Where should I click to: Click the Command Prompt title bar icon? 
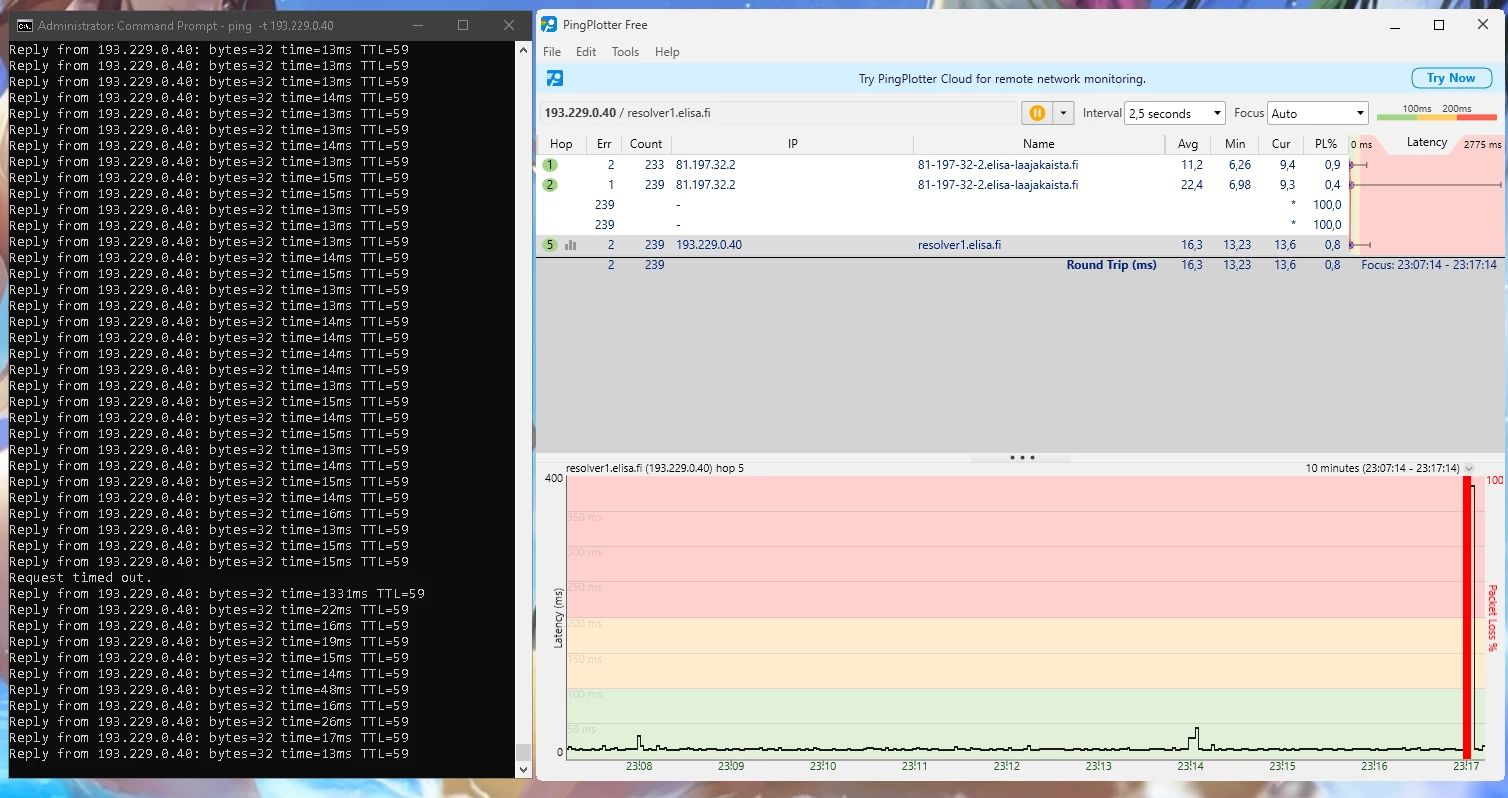point(23,25)
